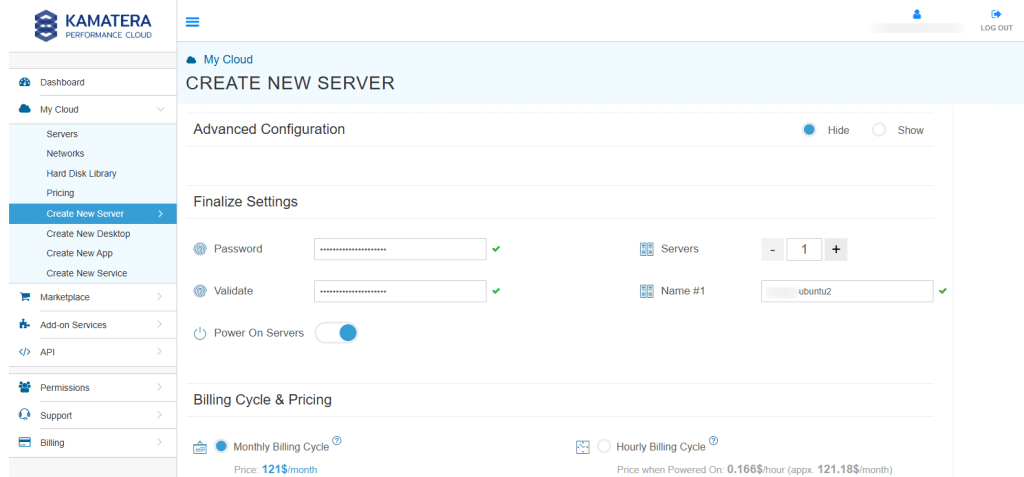Click the Servers count server icon
This screenshot has height=477, width=1024.
647,249
